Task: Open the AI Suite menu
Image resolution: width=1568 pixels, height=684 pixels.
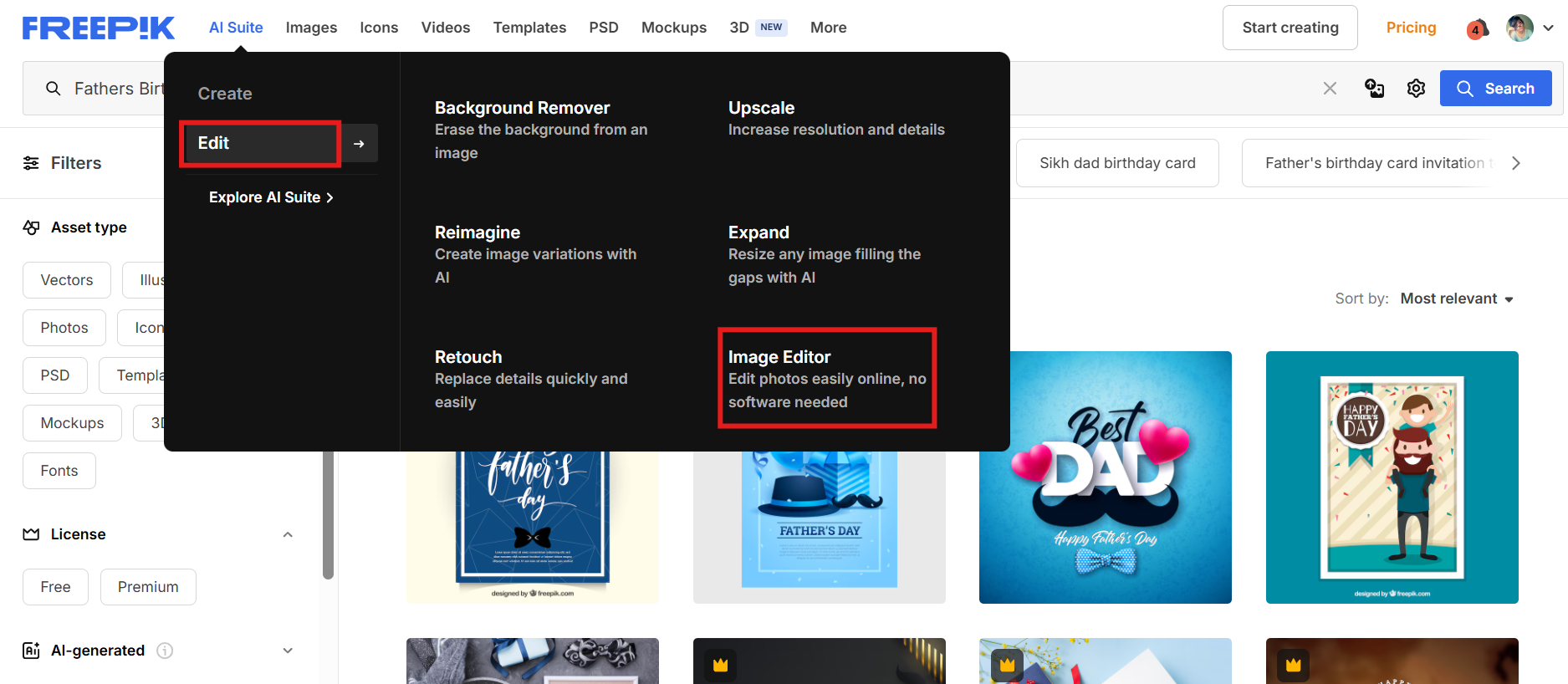Action: coord(236,28)
